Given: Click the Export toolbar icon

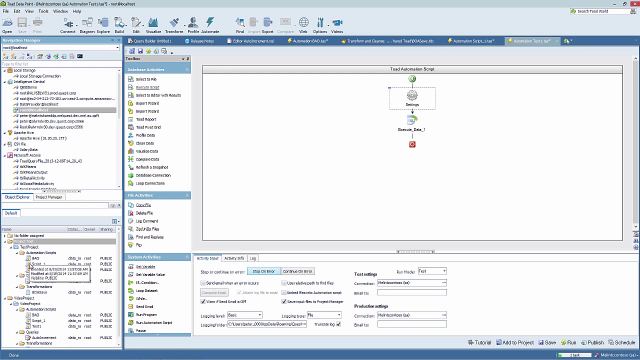Looking at the screenshot, I should tap(268, 25).
